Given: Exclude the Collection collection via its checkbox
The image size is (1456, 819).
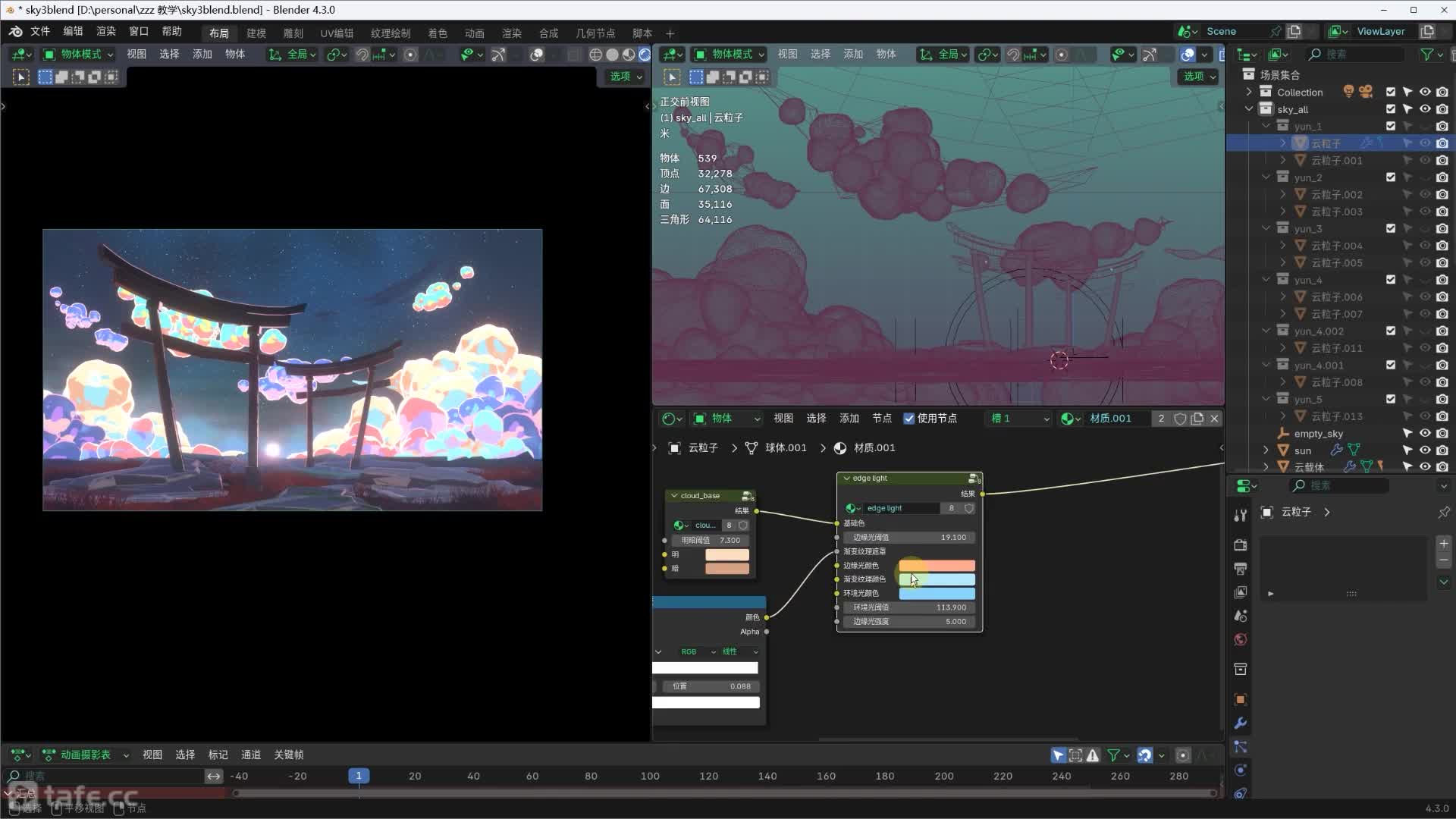Looking at the screenshot, I should click(1390, 92).
